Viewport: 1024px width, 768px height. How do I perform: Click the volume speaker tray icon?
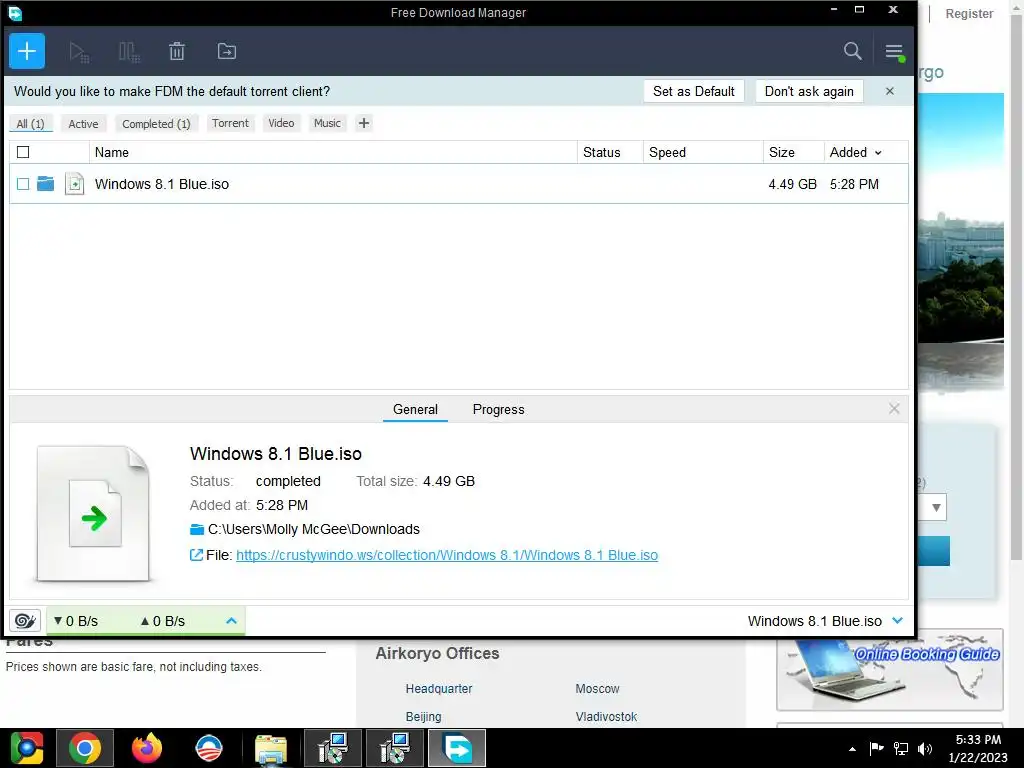[925, 749]
